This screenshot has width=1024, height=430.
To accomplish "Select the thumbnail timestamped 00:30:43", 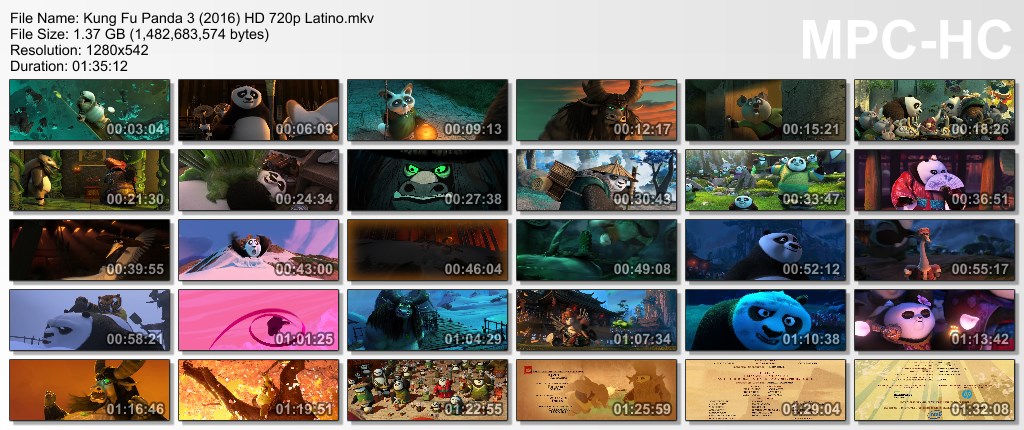I will pos(596,180).
